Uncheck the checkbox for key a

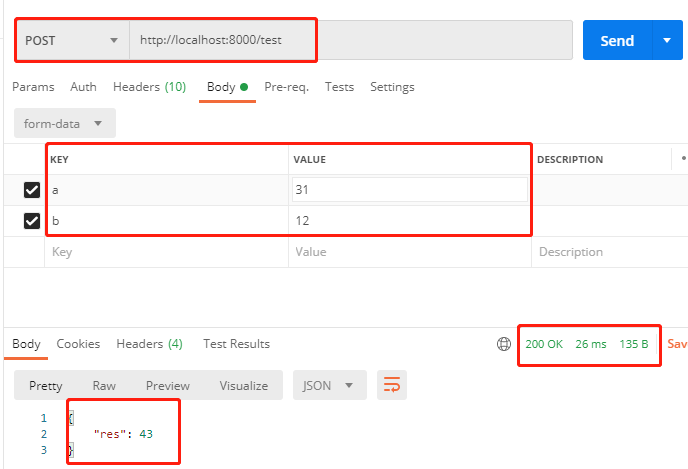click(x=32, y=190)
